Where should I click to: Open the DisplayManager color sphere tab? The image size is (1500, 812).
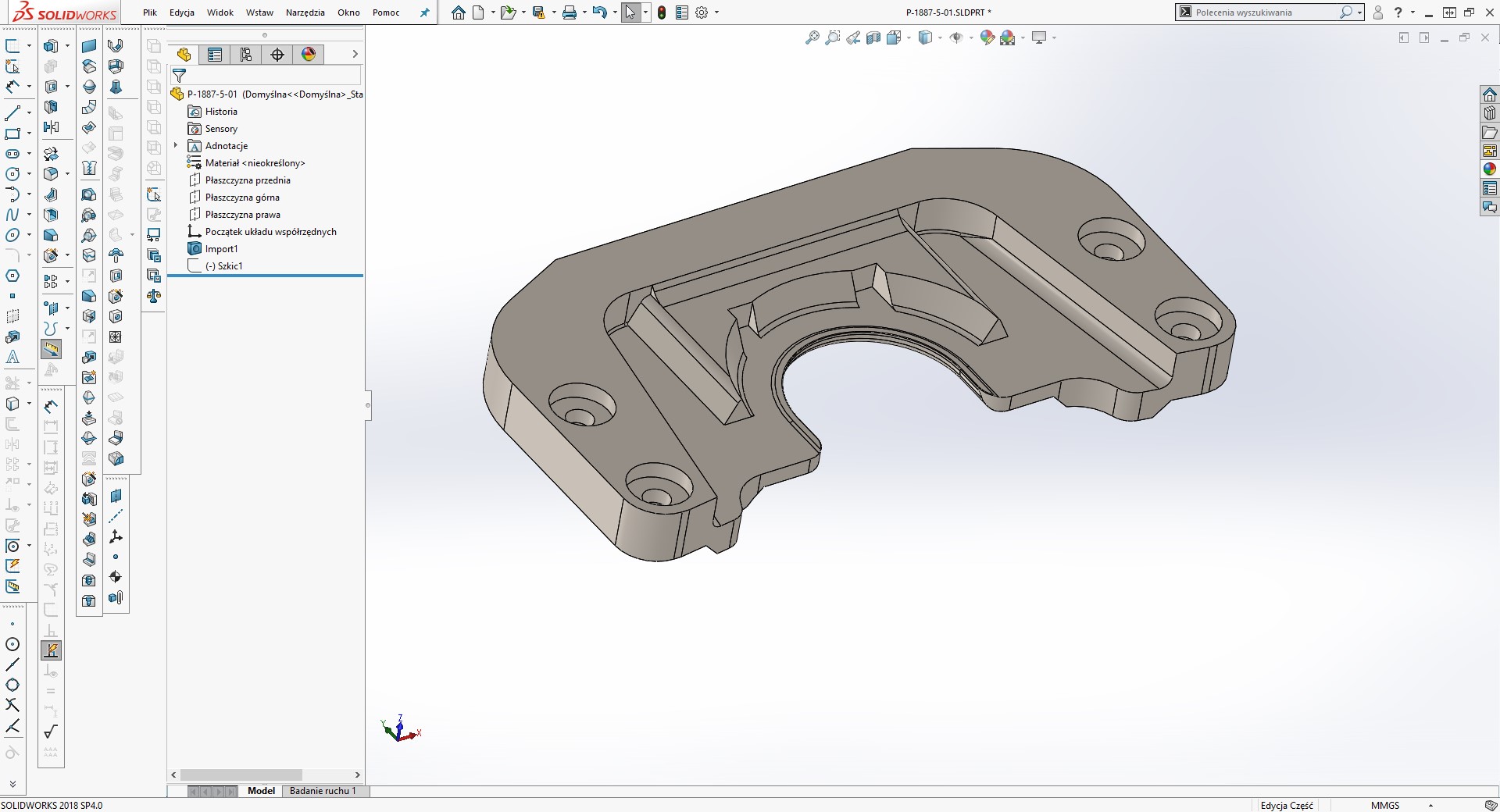tap(309, 54)
